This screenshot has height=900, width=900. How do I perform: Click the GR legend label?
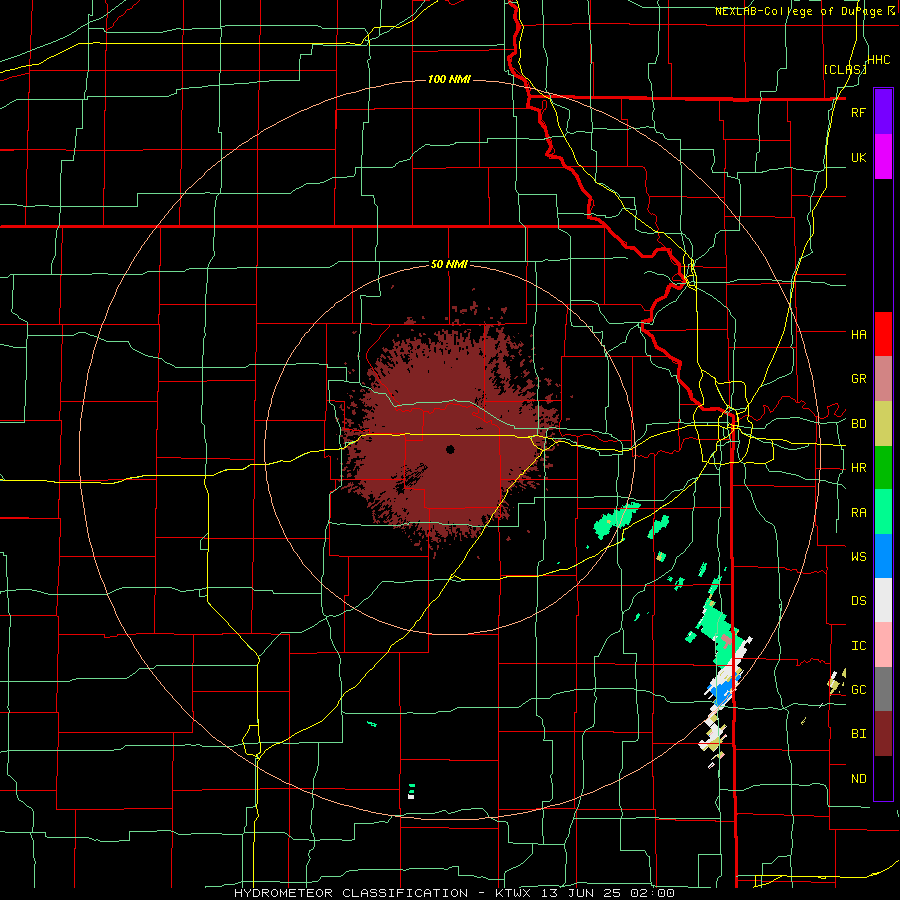(858, 379)
